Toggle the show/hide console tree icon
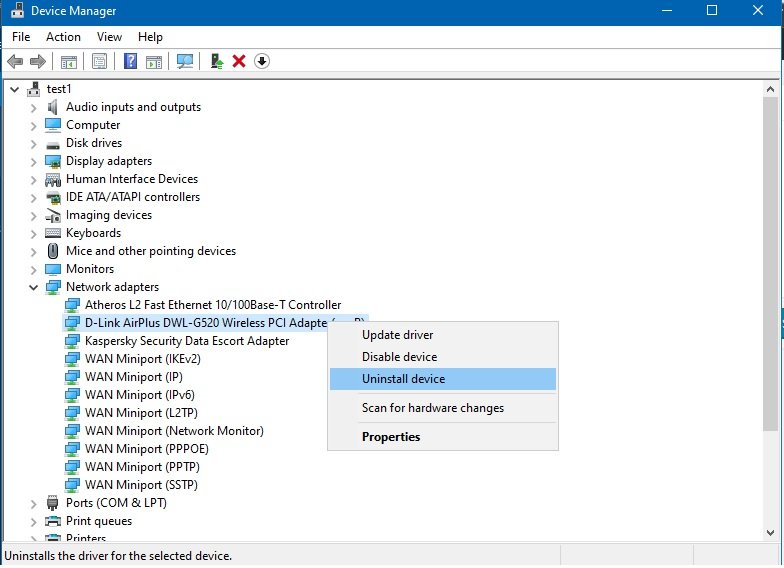Viewport: 784px width, 568px height. (68, 62)
